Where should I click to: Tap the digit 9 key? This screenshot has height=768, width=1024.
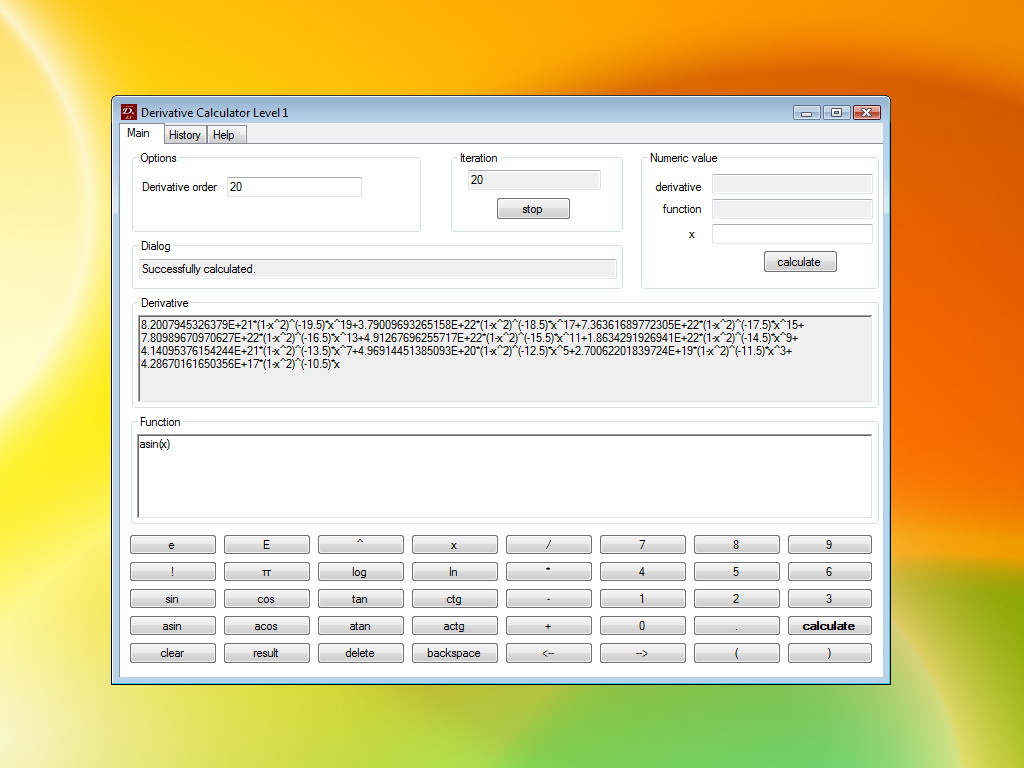[829, 545]
